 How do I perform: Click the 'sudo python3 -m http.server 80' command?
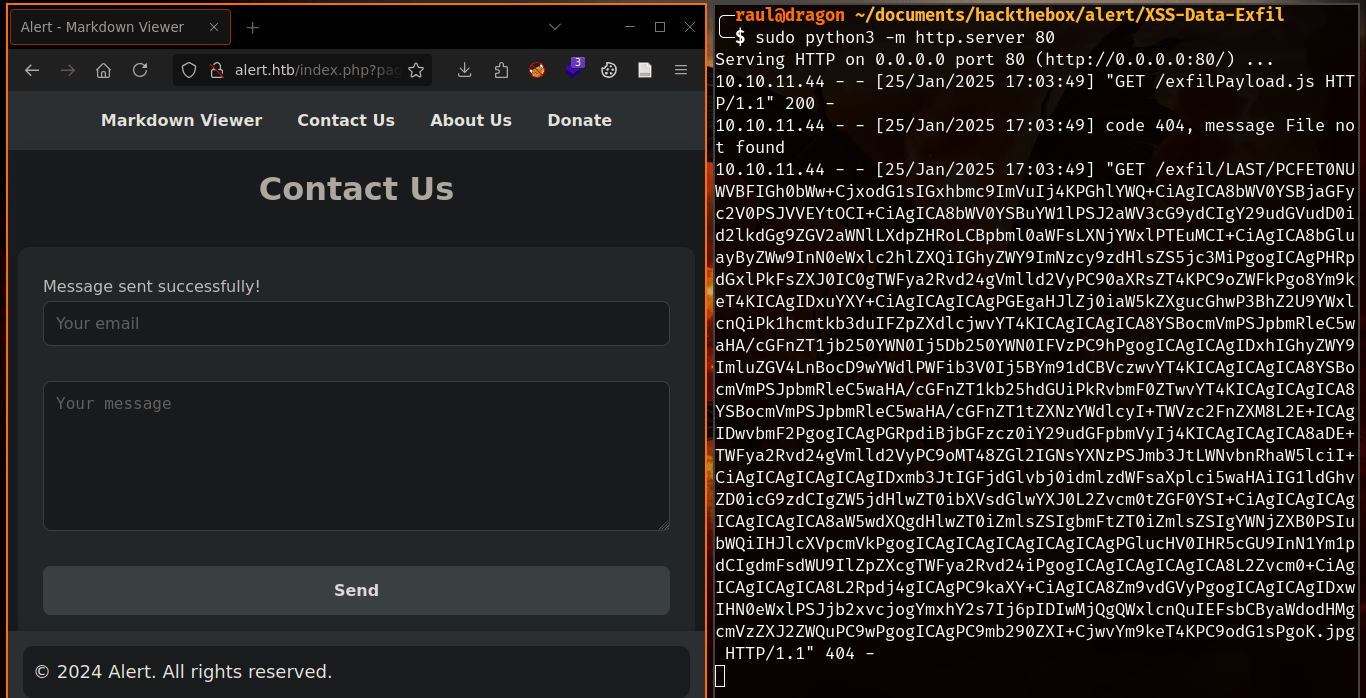pyautogui.click(x=905, y=37)
